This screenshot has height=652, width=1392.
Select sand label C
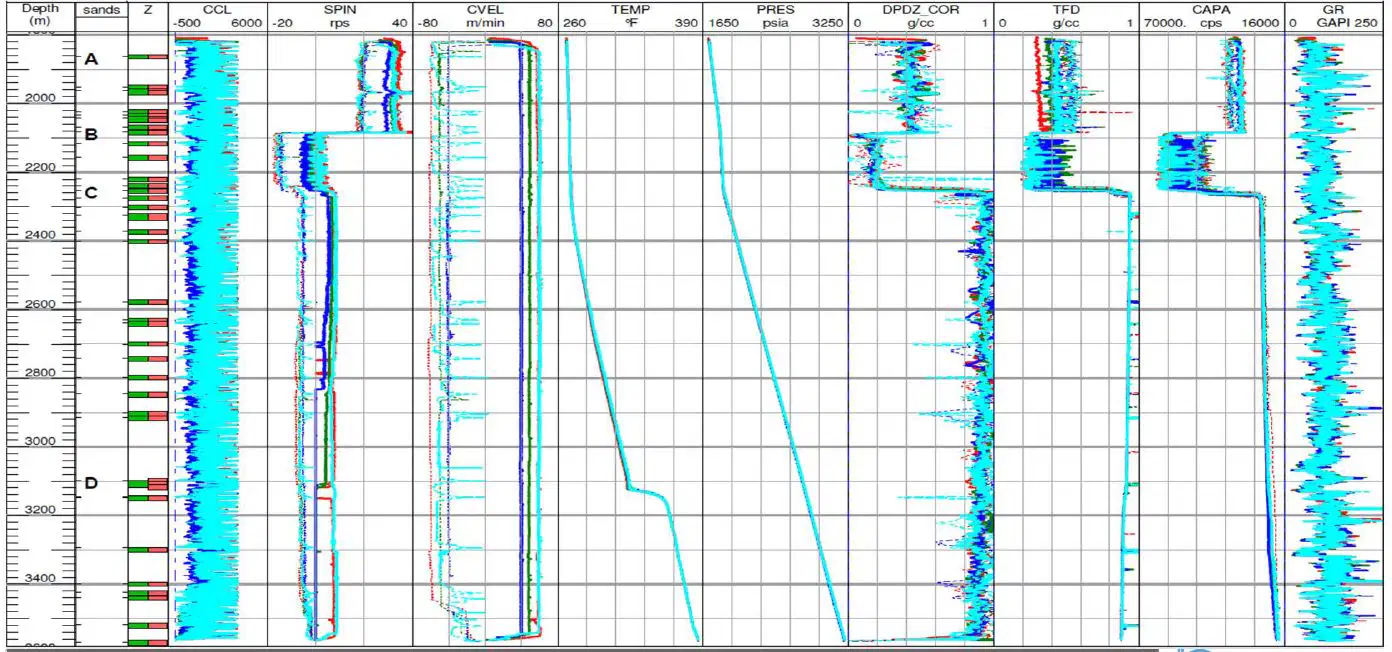click(x=91, y=193)
